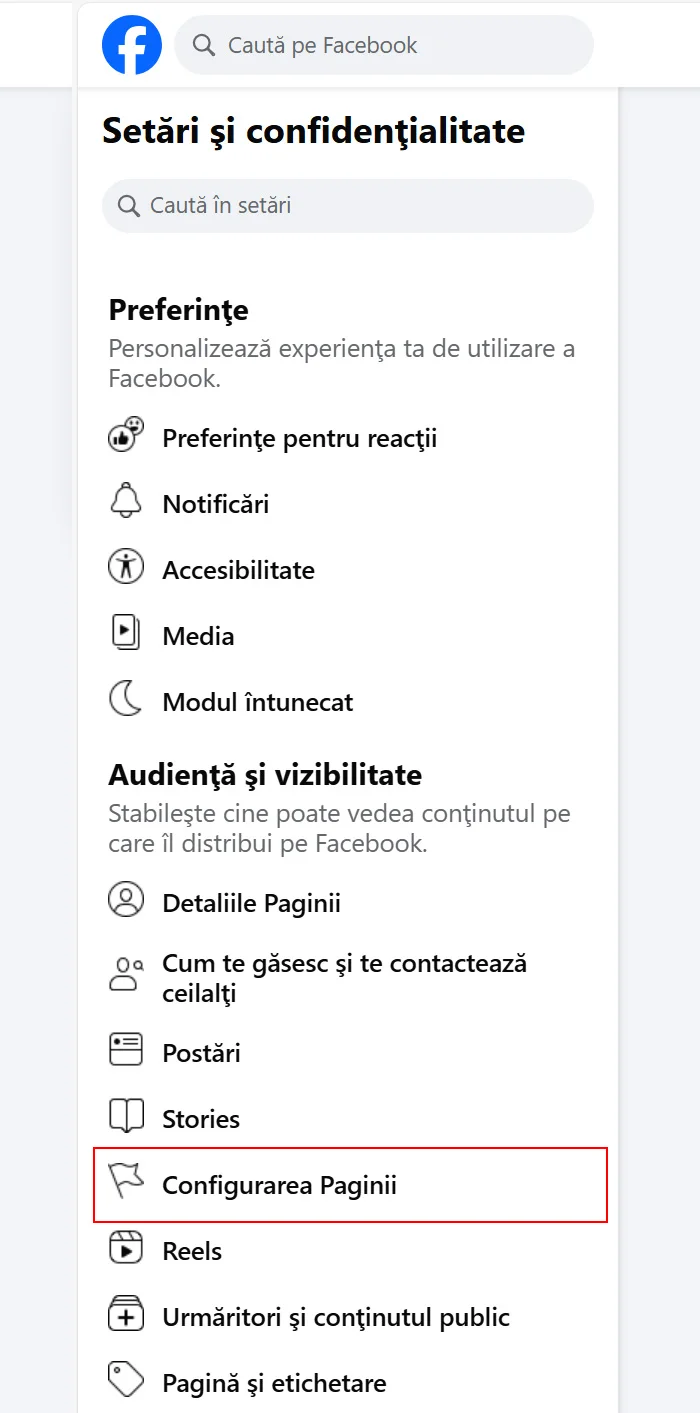700x1413 pixels.
Task: Open Preferințe pentru reacții settings
Action: (299, 438)
